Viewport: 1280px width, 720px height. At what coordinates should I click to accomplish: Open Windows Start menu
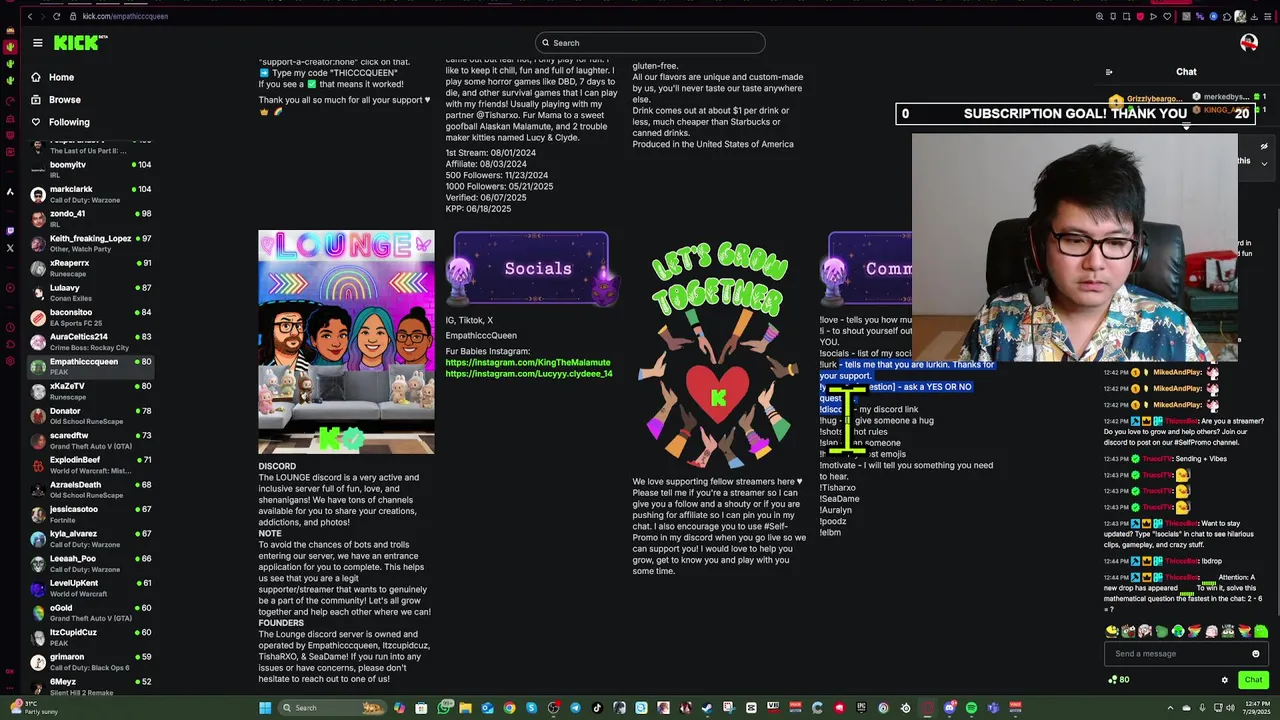265,708
